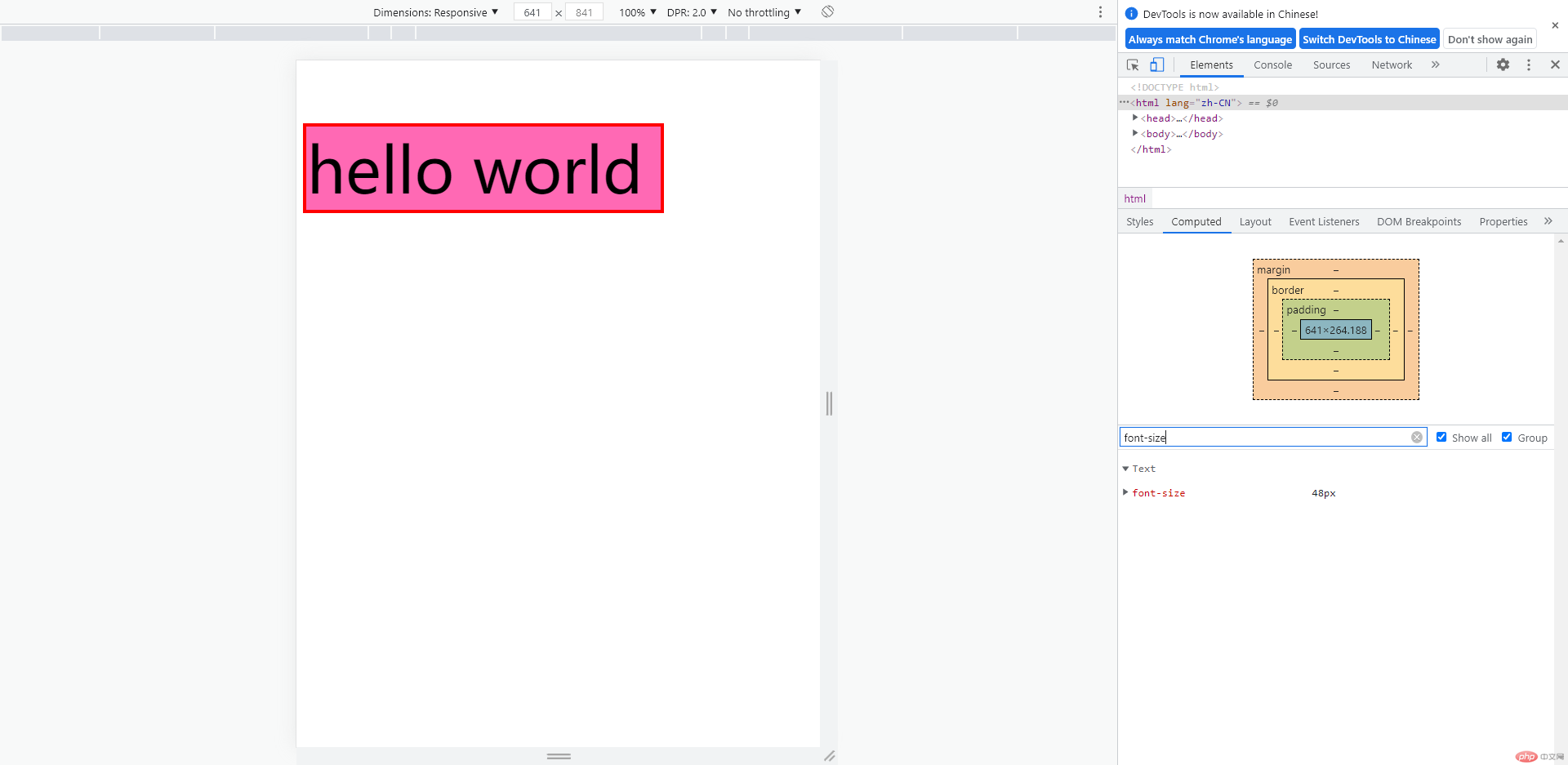The image size is (1568, 765).
Task: Open DevTools settings gear
Action: (x=1503, y=64)
